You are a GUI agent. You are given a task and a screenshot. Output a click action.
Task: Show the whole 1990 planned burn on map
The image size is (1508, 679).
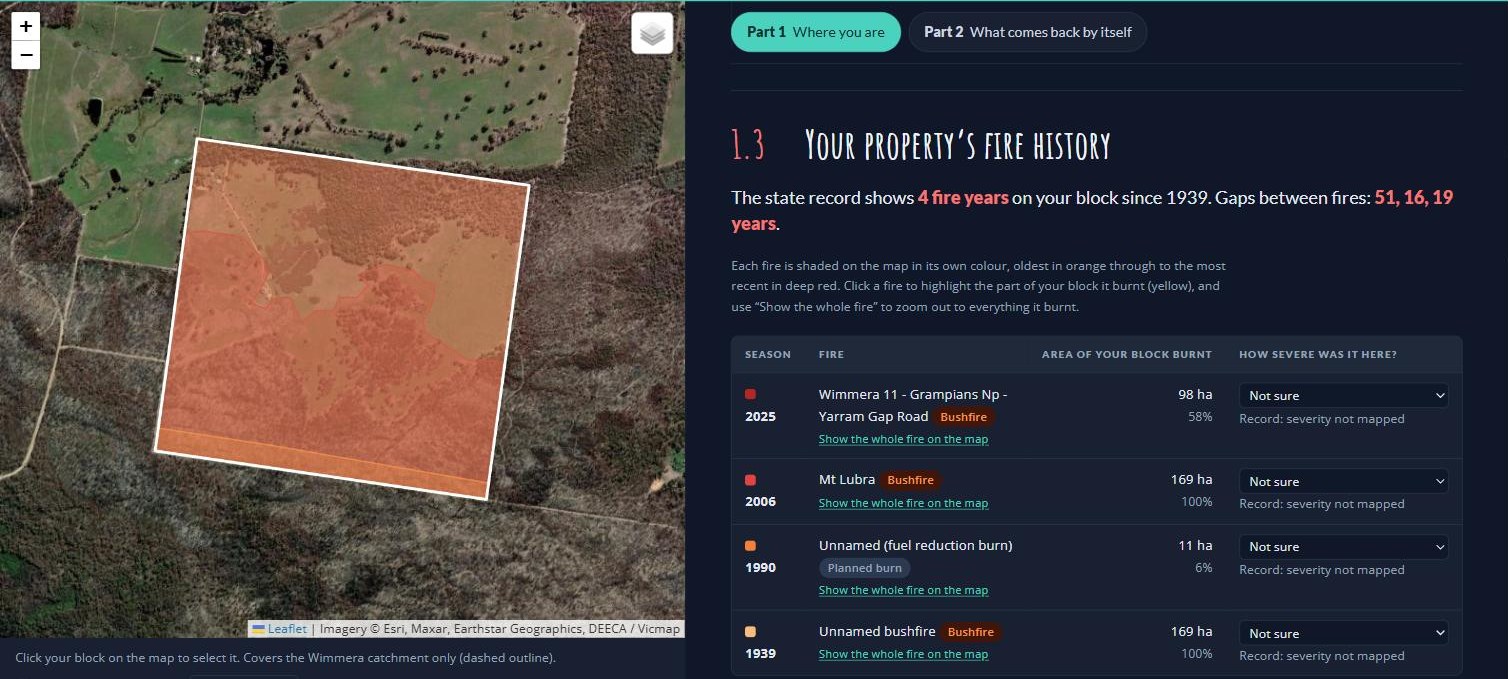pos(903,590)
